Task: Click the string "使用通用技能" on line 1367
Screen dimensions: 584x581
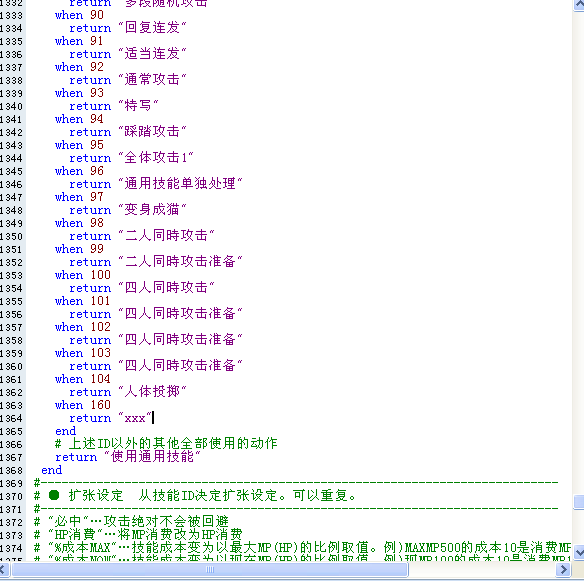Action: [152, 457]
